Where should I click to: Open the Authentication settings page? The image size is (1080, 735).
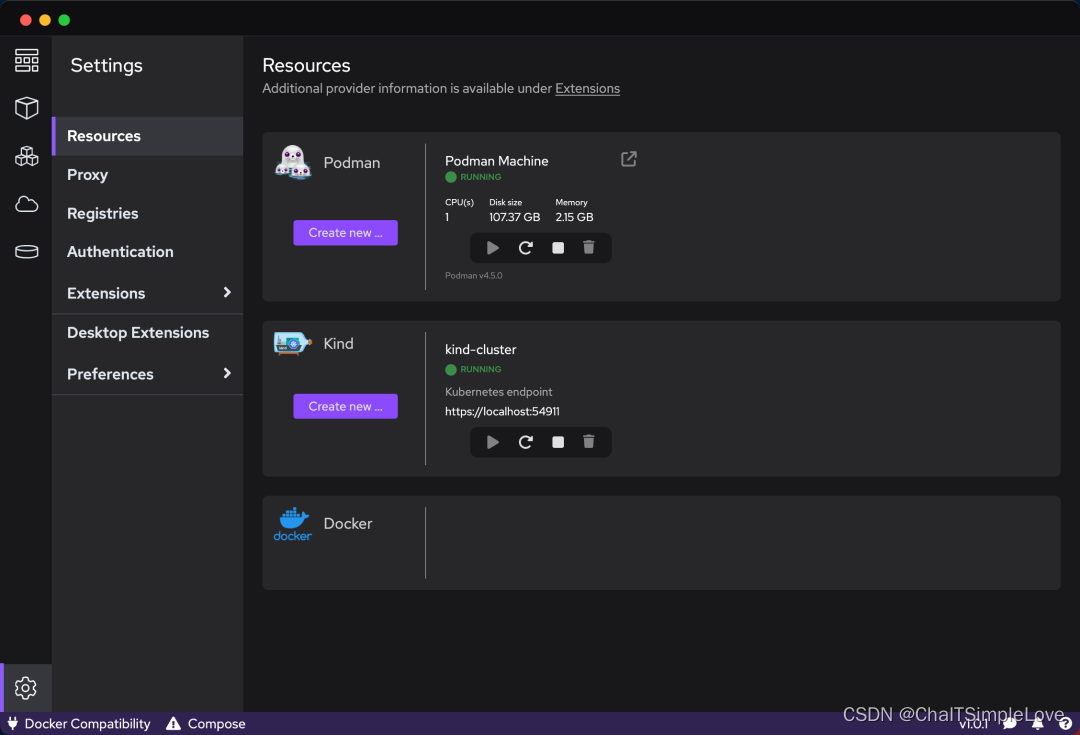[147, 251]
